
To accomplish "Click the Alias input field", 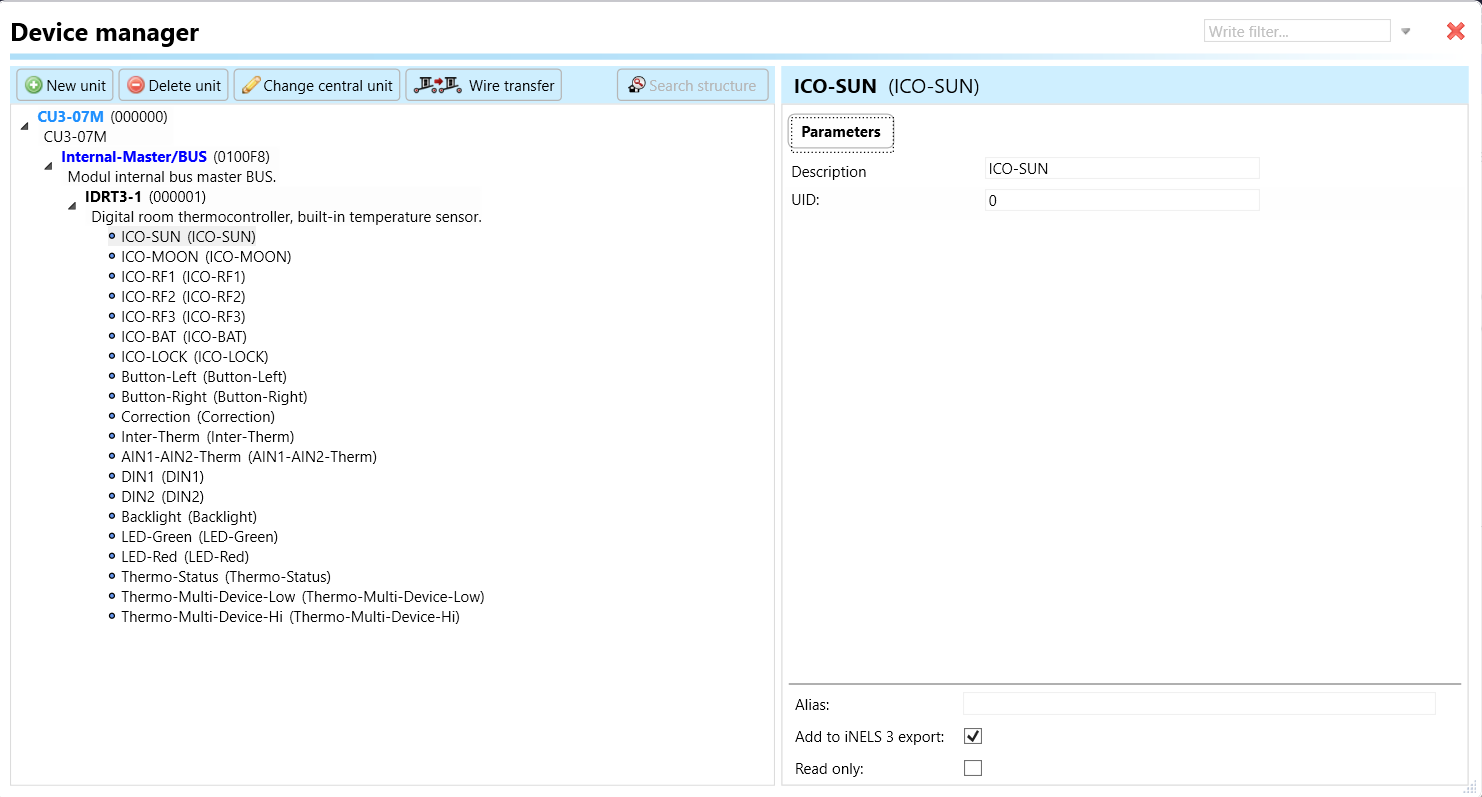I will tap(1198, 704).
